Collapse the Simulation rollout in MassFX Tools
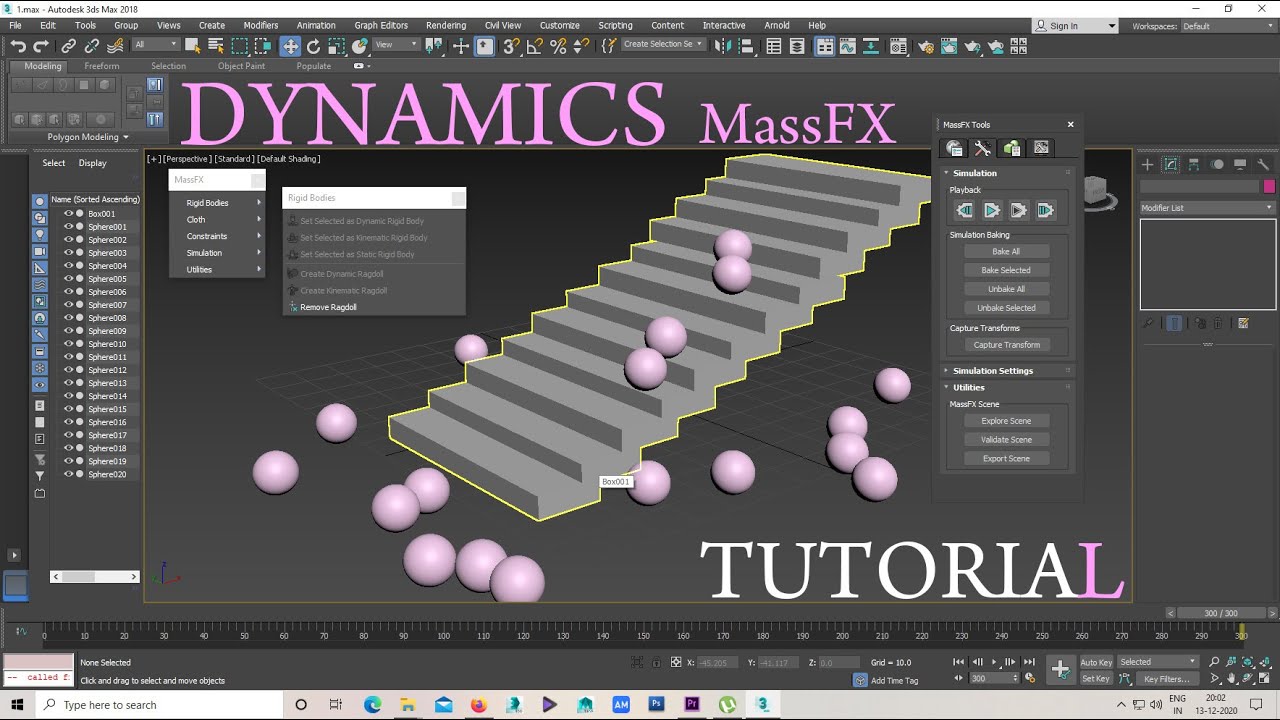The width and height of the screenshot is (1280, 720). [x=974, y=173]
